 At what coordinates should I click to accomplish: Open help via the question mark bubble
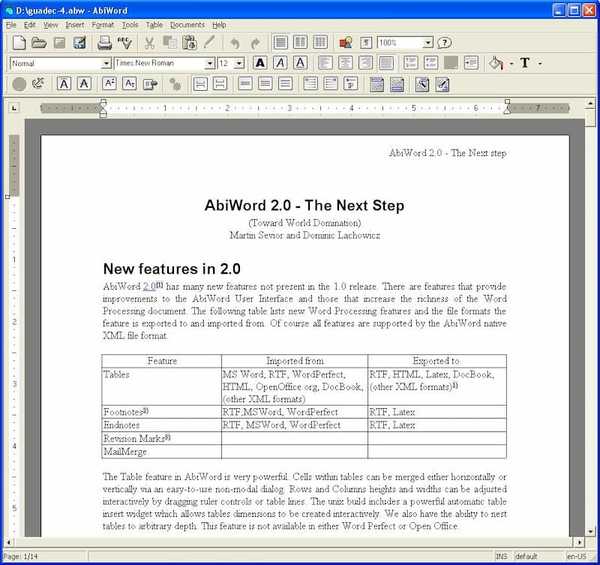point(444,43)
